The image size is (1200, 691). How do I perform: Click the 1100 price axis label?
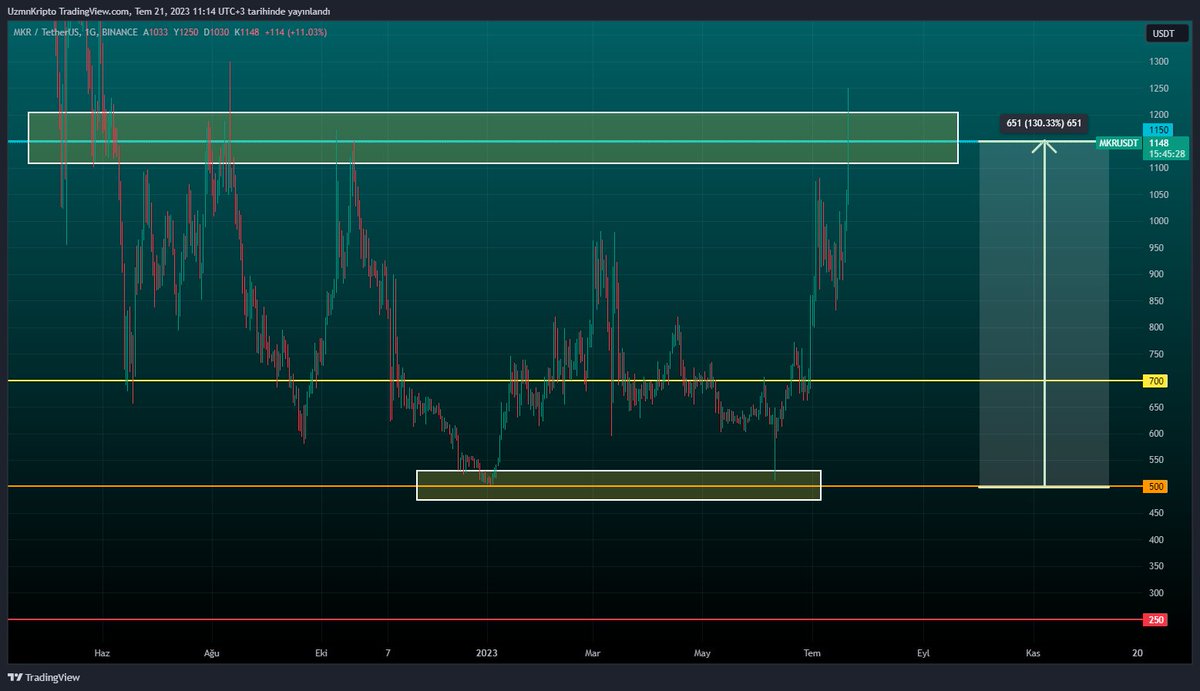coord(1158,168)
